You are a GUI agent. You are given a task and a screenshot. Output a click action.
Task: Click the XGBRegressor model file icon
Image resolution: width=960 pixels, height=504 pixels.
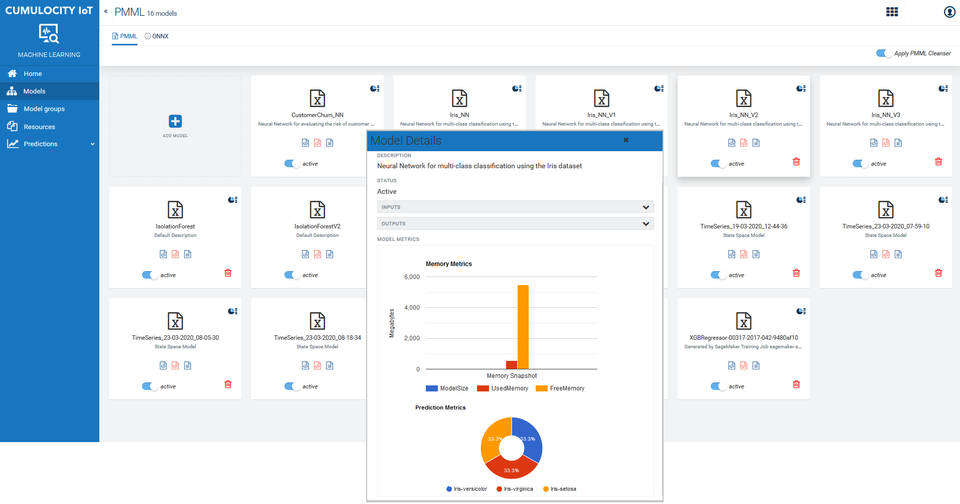[x=744, y=320]
